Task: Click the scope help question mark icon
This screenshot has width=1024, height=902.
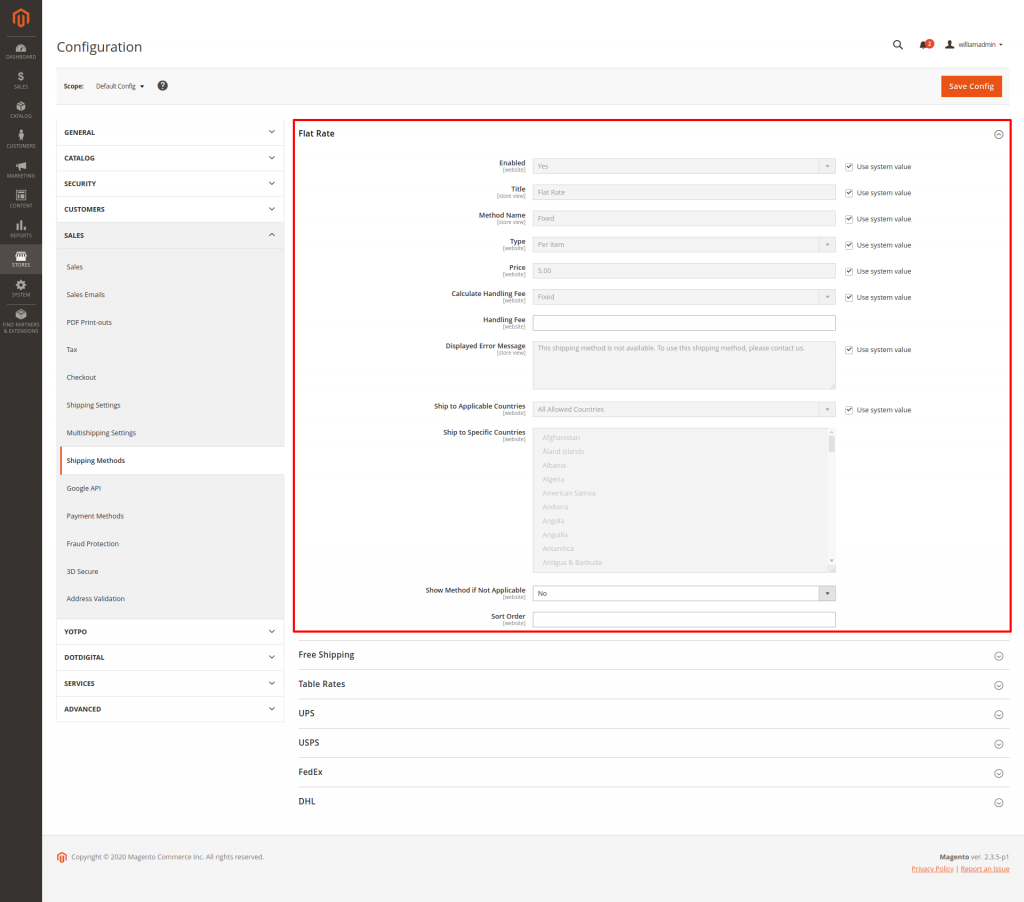Action: [162, 86]
